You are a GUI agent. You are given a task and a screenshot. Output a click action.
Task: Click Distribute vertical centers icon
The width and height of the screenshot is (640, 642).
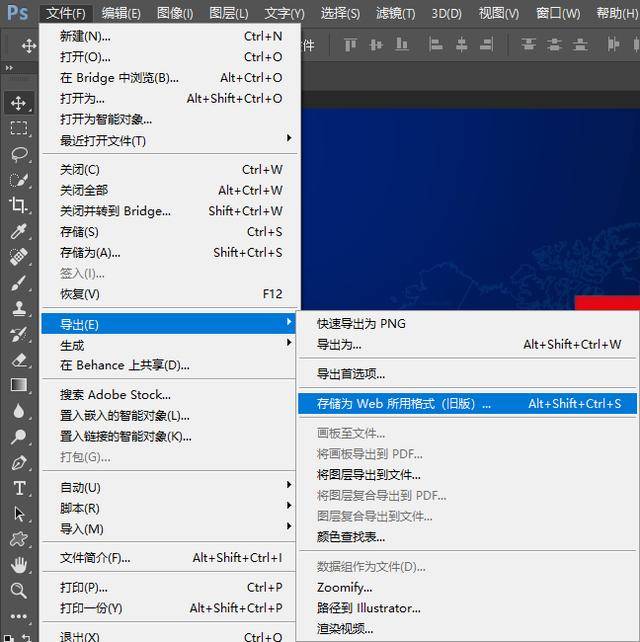click(554, 45)
